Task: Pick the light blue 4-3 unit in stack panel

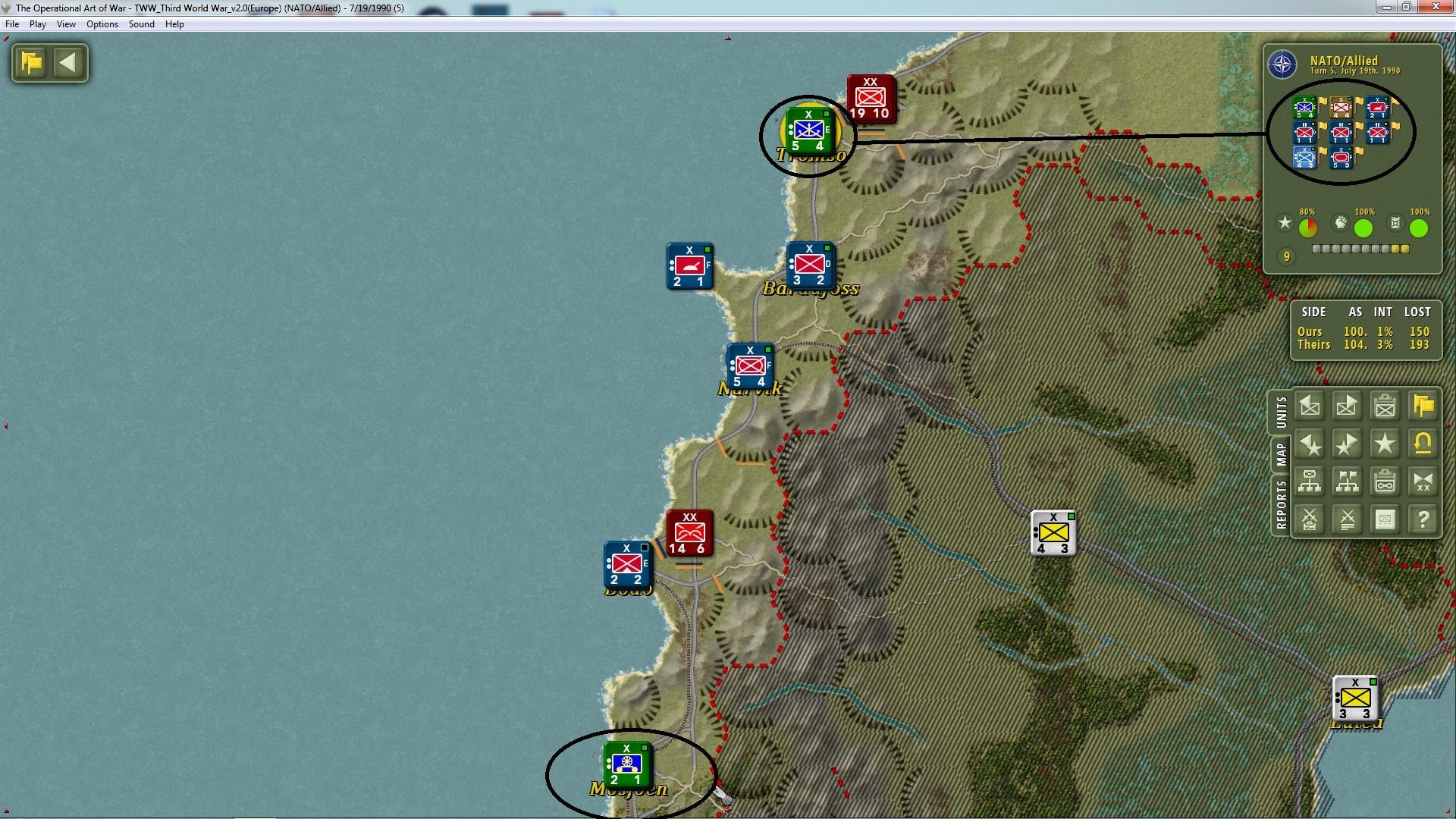Action: (x=1304, y=158)
